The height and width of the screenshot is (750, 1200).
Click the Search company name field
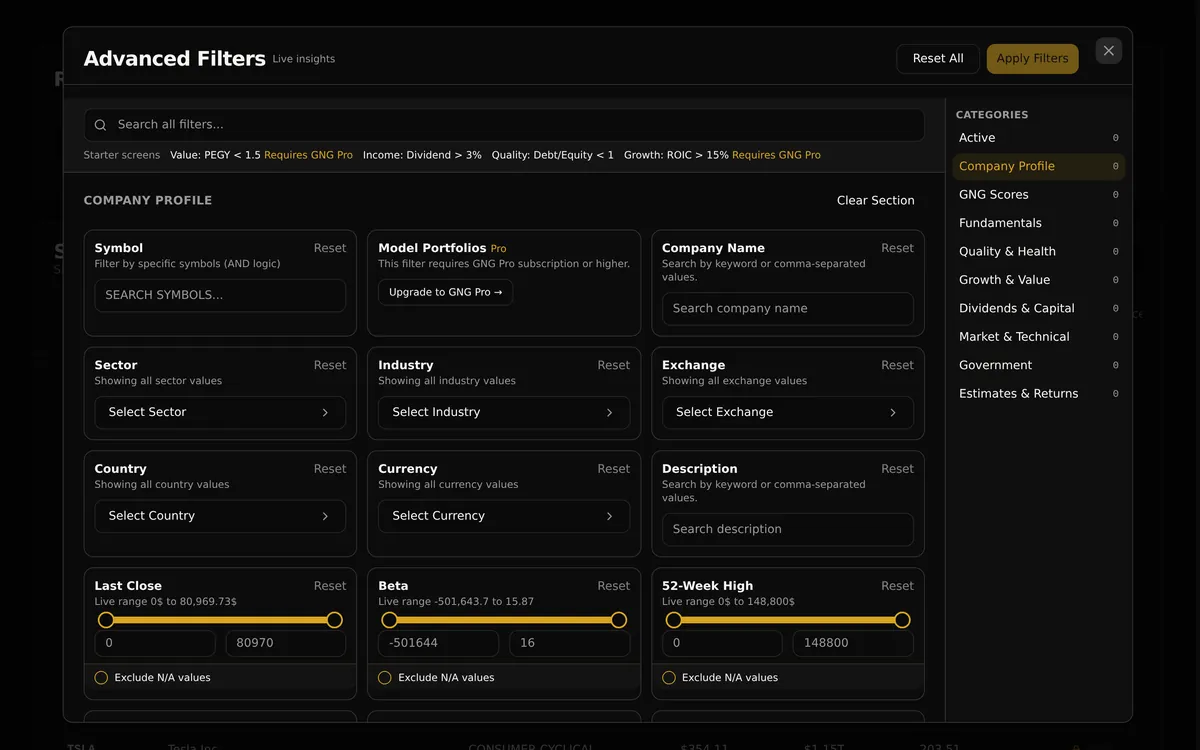[787, 309]
